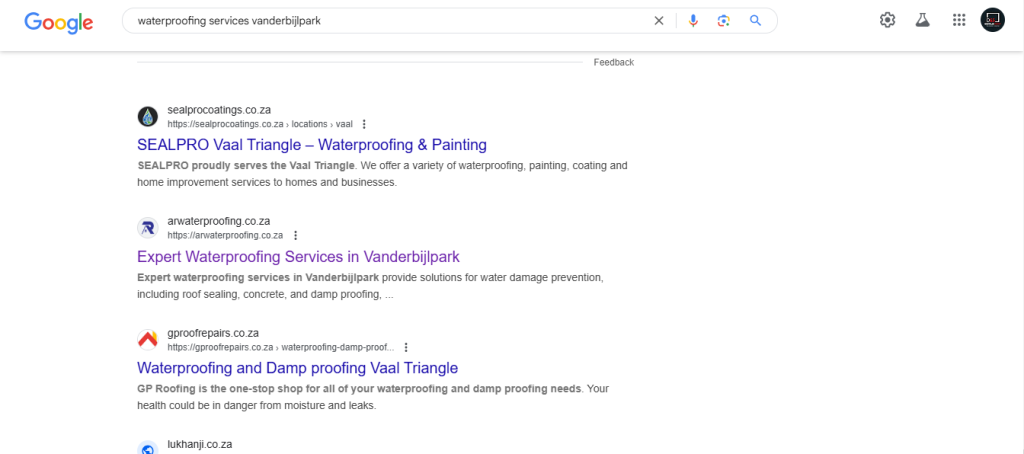Open SEALPRO Vaal Triangle result link
This screenshot has height=454, width=1024.
point(312,145)
